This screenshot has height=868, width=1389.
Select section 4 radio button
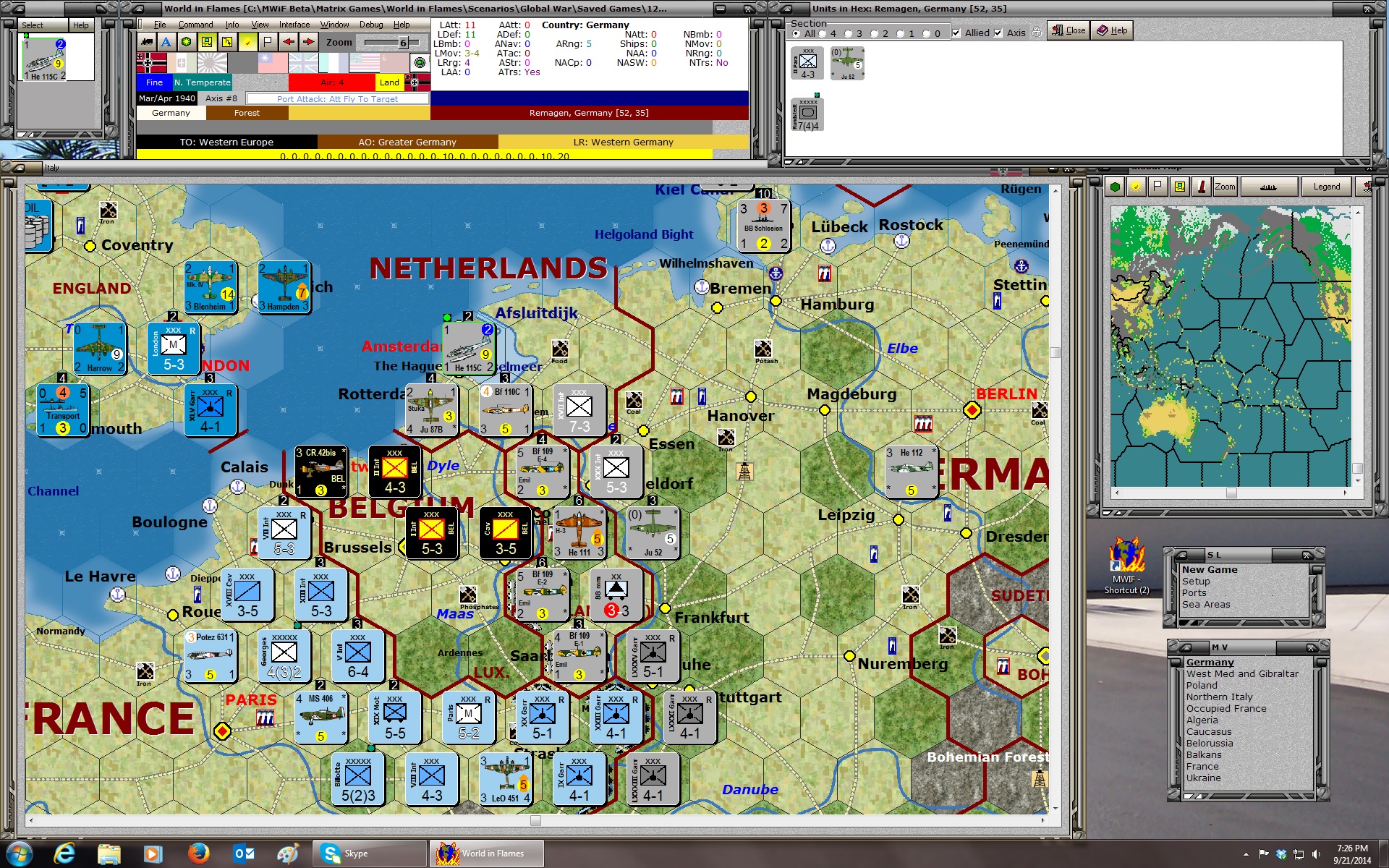[823, 33]
